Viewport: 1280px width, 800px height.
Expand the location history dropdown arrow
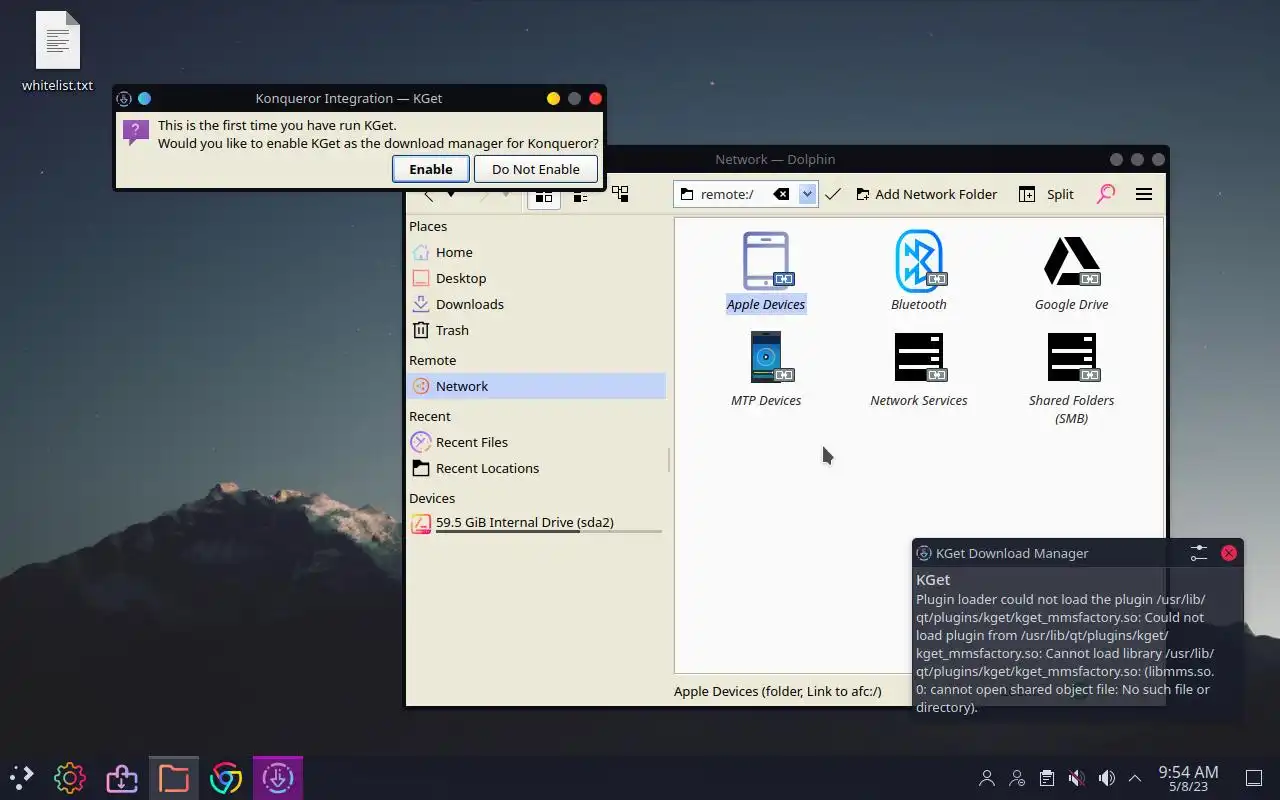[807, 194]
